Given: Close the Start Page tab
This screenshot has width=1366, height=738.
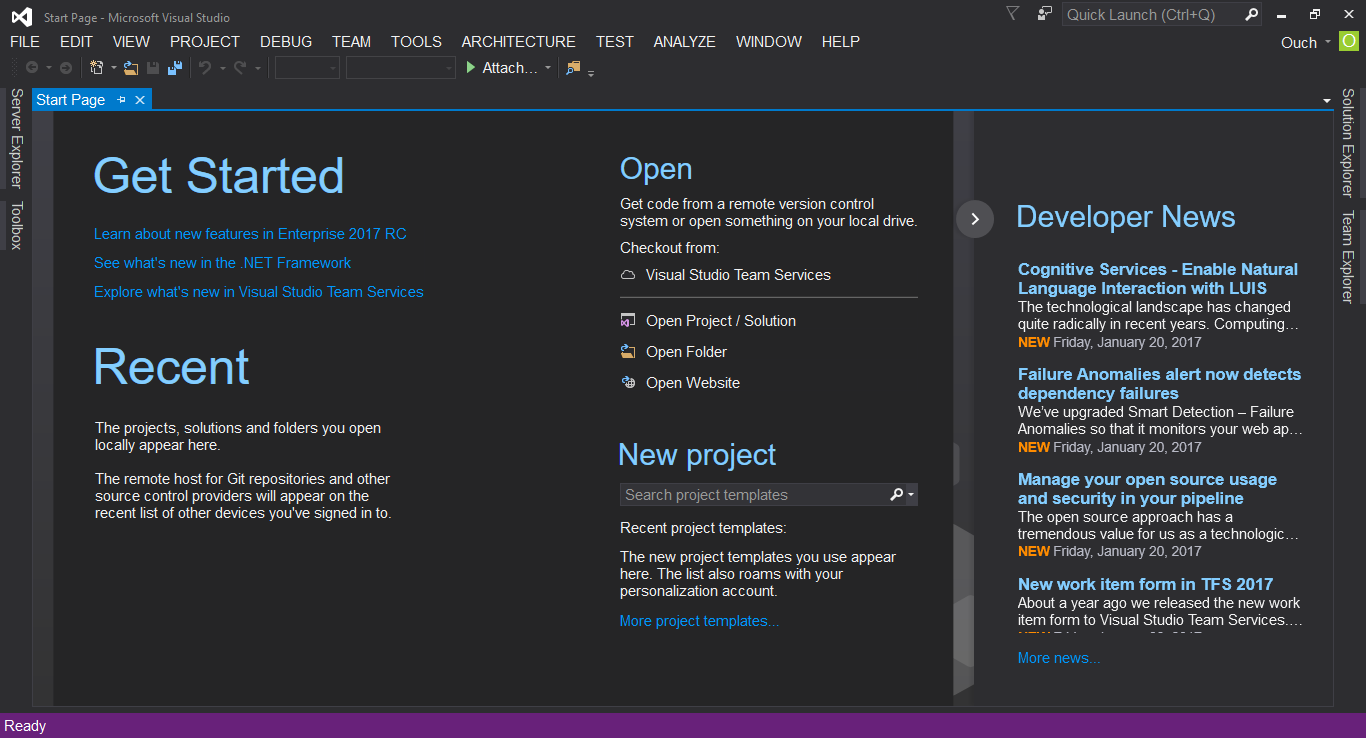Looking at the screenshot, I should click(x=140, y=100).
